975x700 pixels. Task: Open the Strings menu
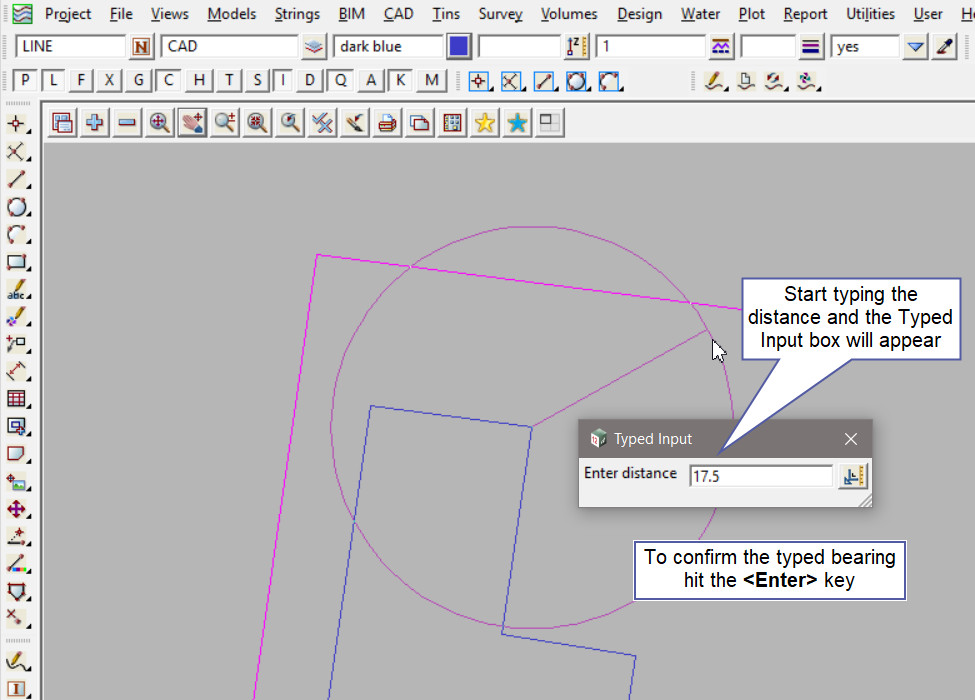click(297, 14)
